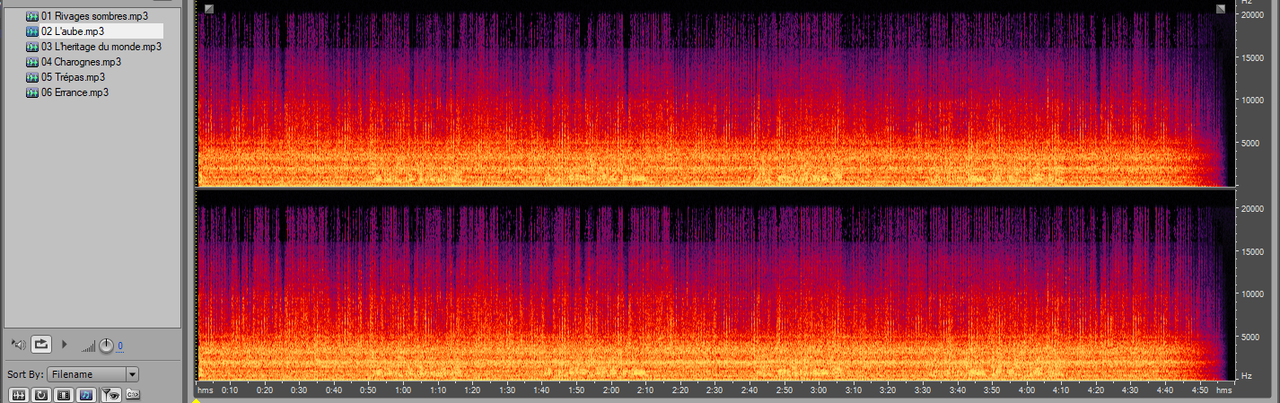Viewport: 1280px width, 403px height.
Task: Select file 05 Trépas.mp3
Action: [x=73, y=77]
